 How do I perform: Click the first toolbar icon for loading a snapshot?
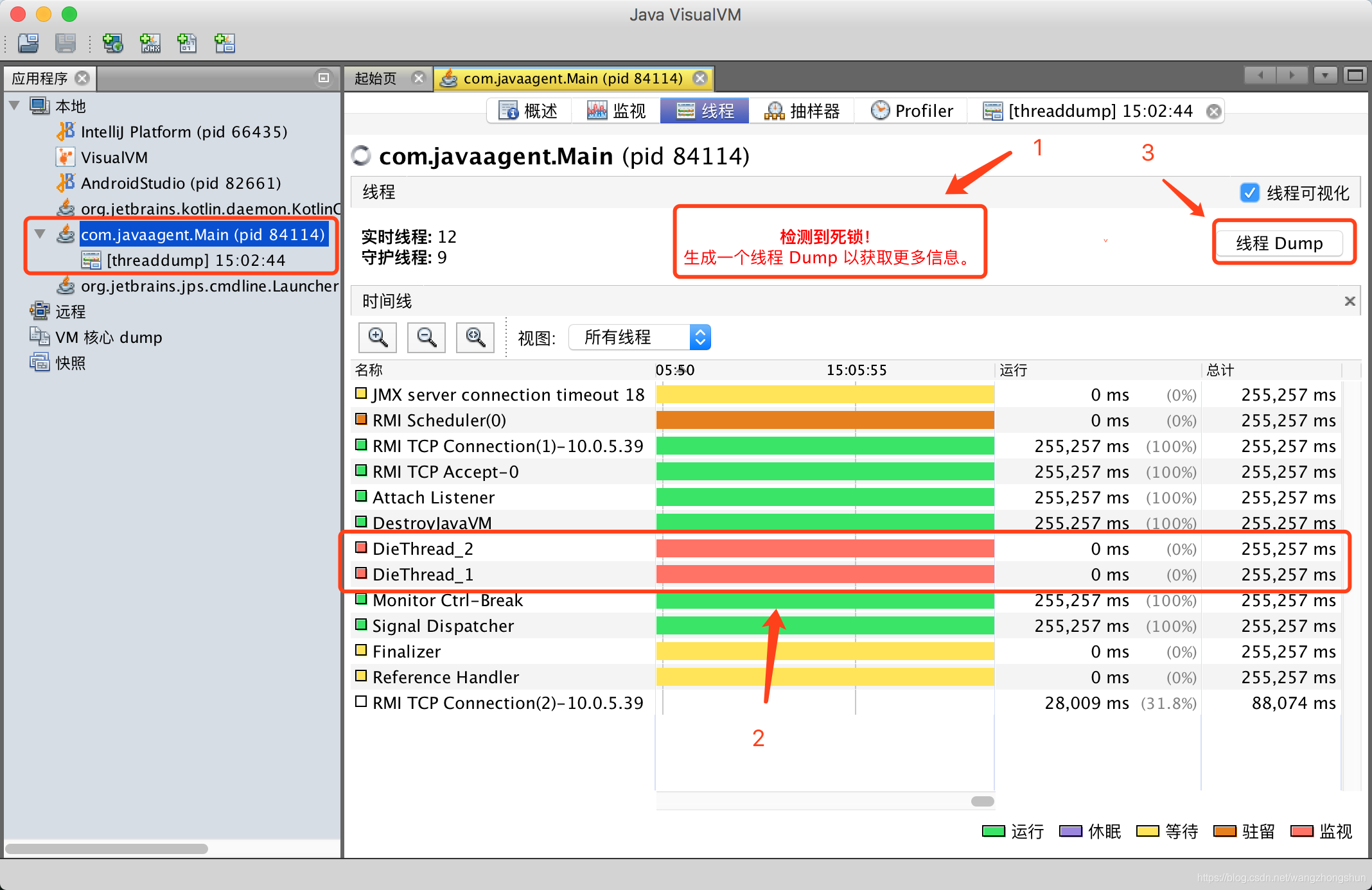pos(28,43)
